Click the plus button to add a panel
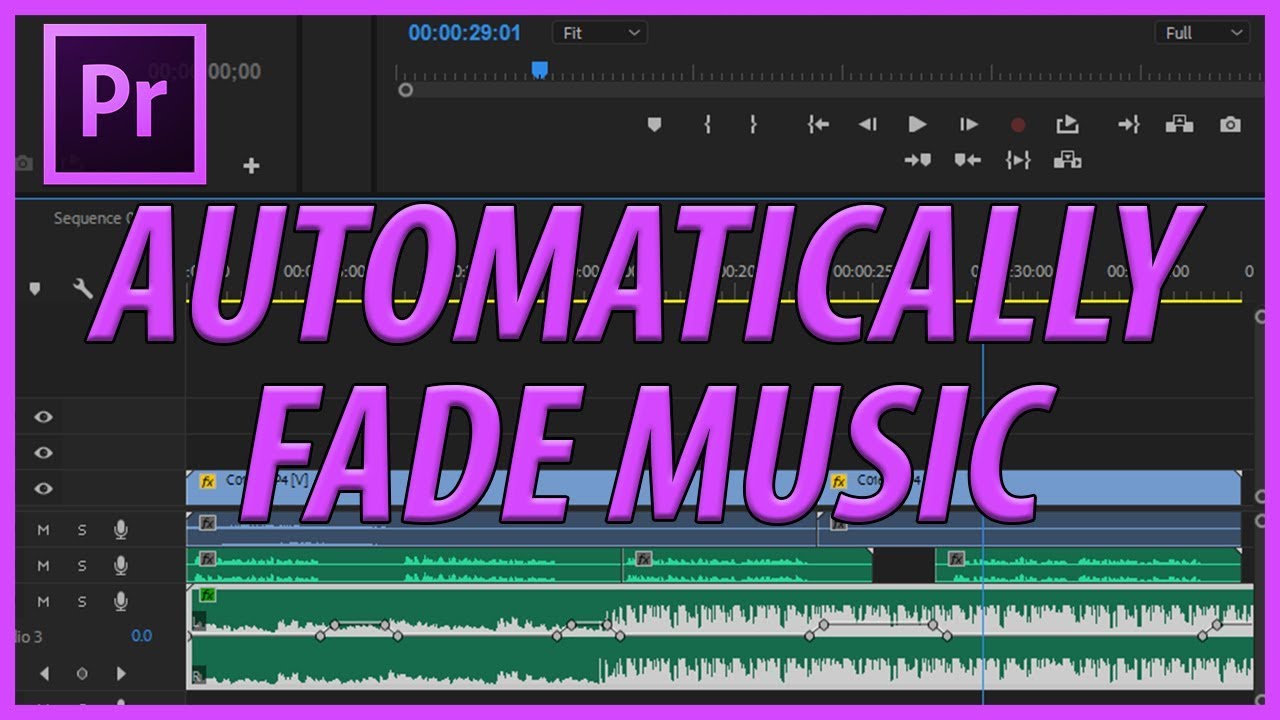 point(250,166)
